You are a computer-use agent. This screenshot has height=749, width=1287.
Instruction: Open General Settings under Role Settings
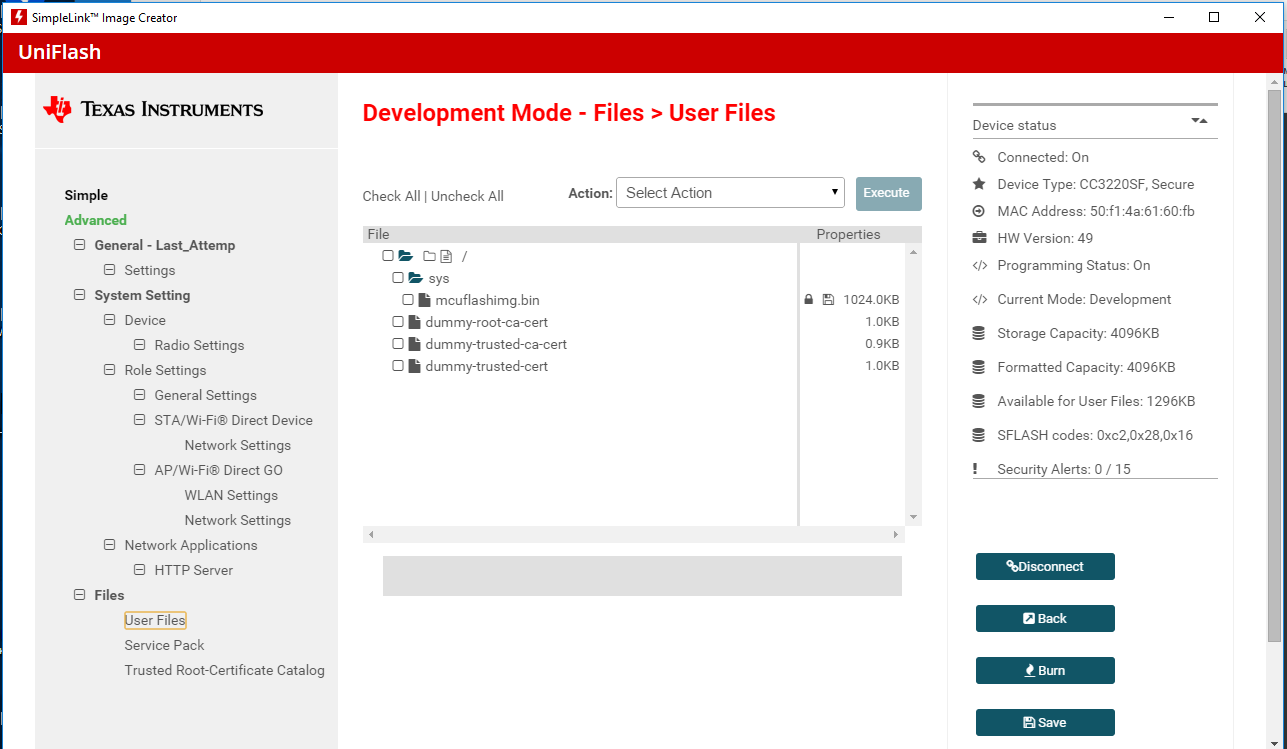(x=205, y=395)
